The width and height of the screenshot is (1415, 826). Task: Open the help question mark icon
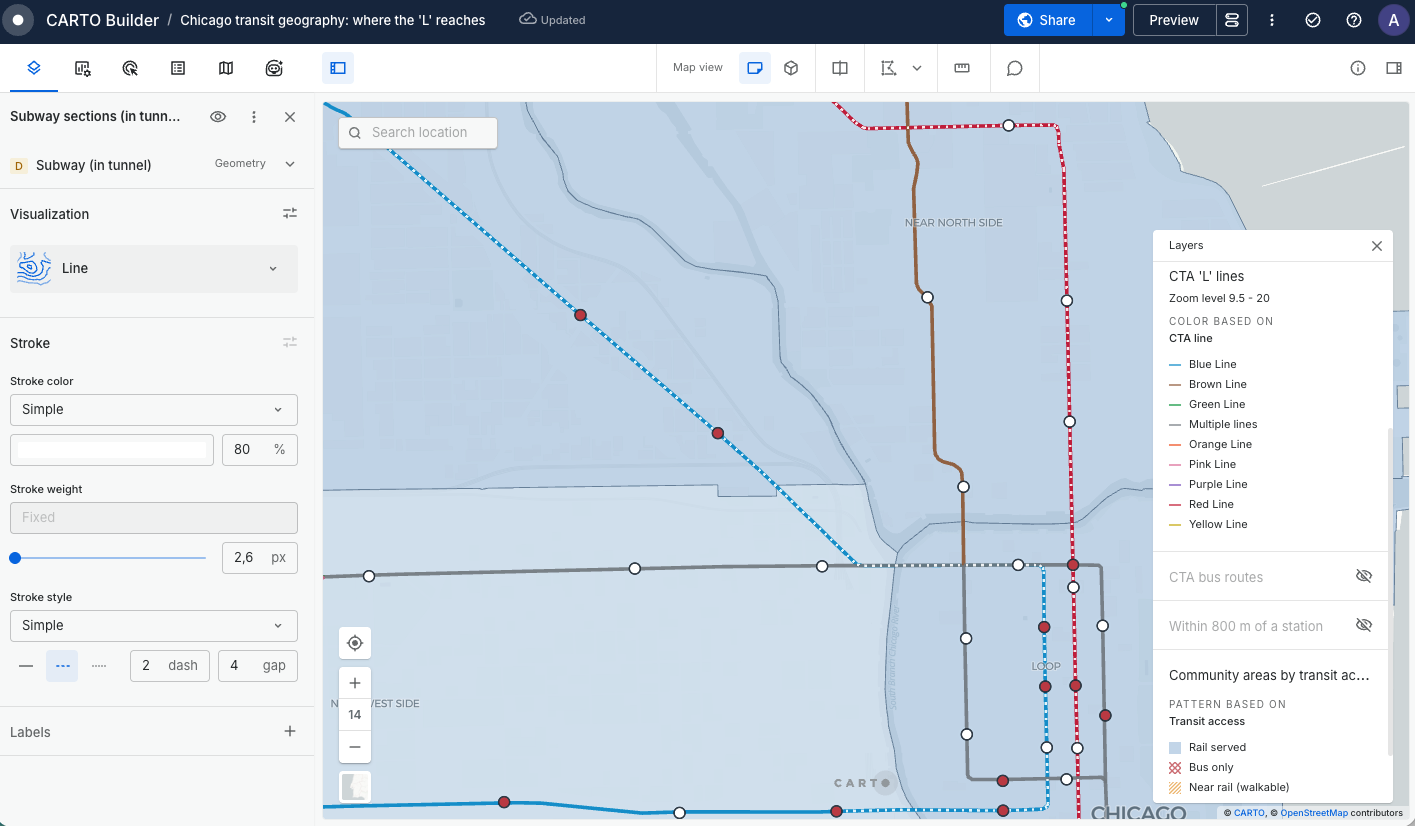(x=1354, y=20)
